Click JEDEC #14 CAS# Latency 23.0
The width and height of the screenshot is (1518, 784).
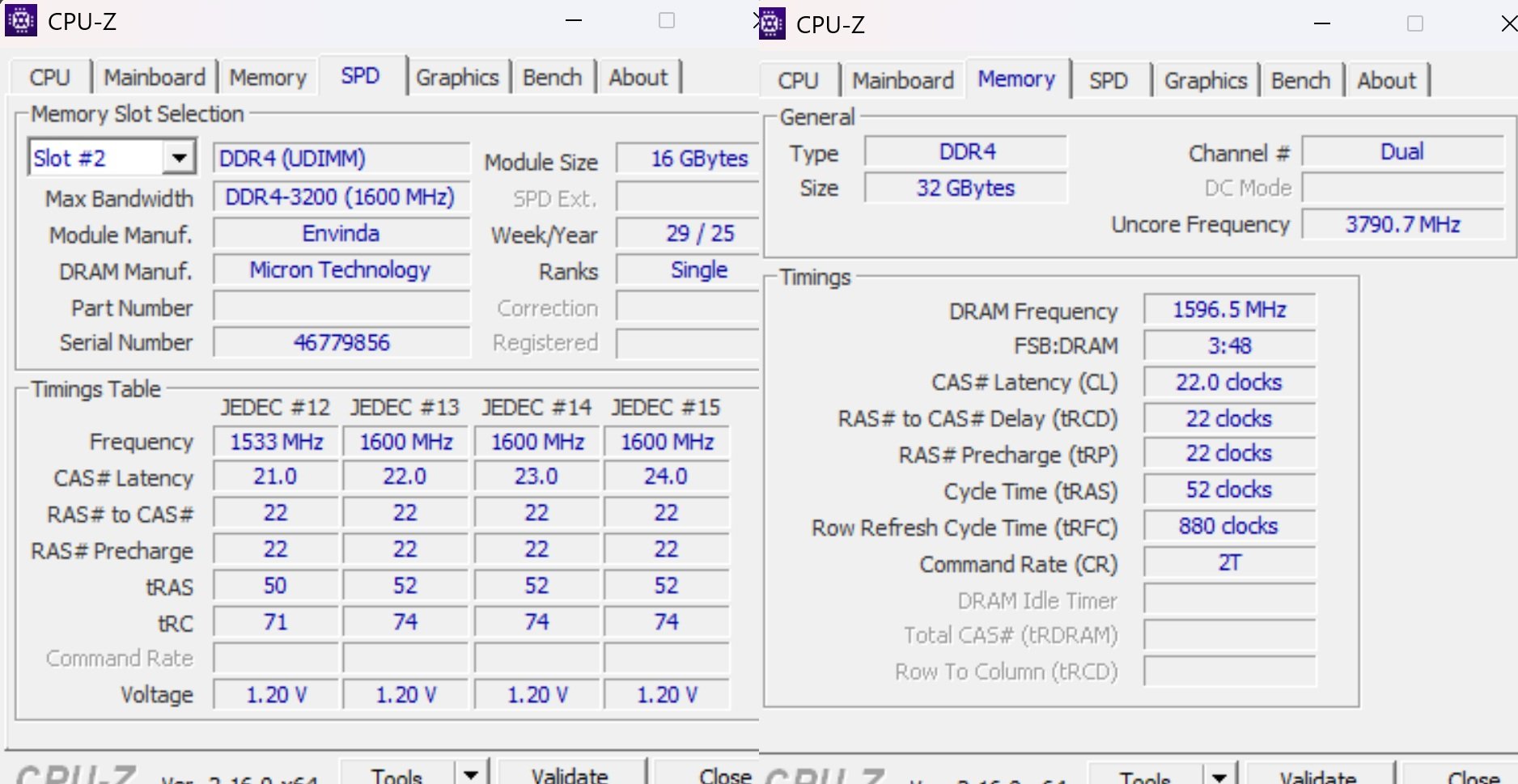click(x=536, y=476)
